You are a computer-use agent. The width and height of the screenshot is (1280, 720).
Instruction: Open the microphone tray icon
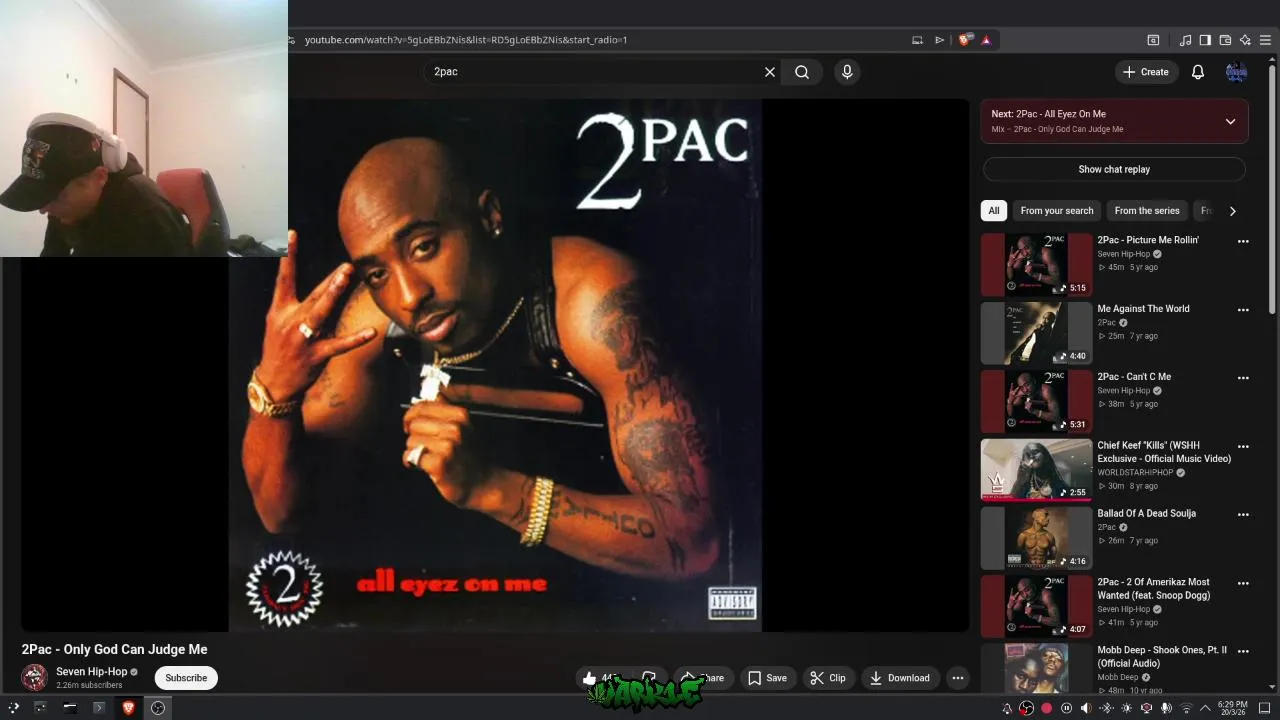1166,708
